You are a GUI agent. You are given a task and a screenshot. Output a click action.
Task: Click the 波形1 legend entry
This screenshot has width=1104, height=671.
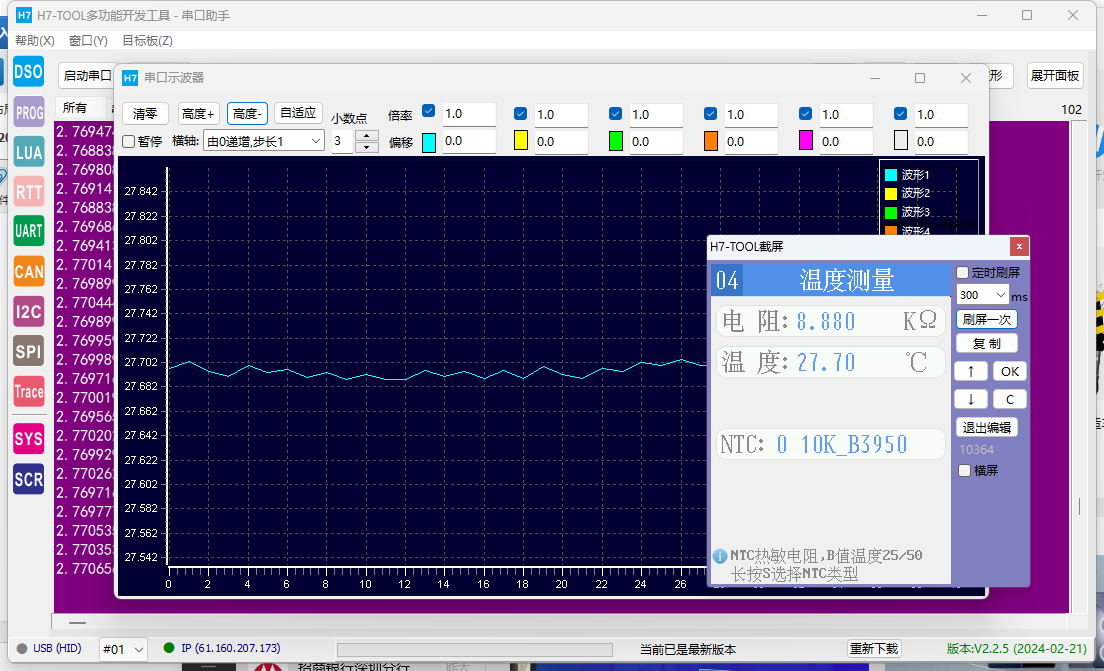[x=908, y=175]
